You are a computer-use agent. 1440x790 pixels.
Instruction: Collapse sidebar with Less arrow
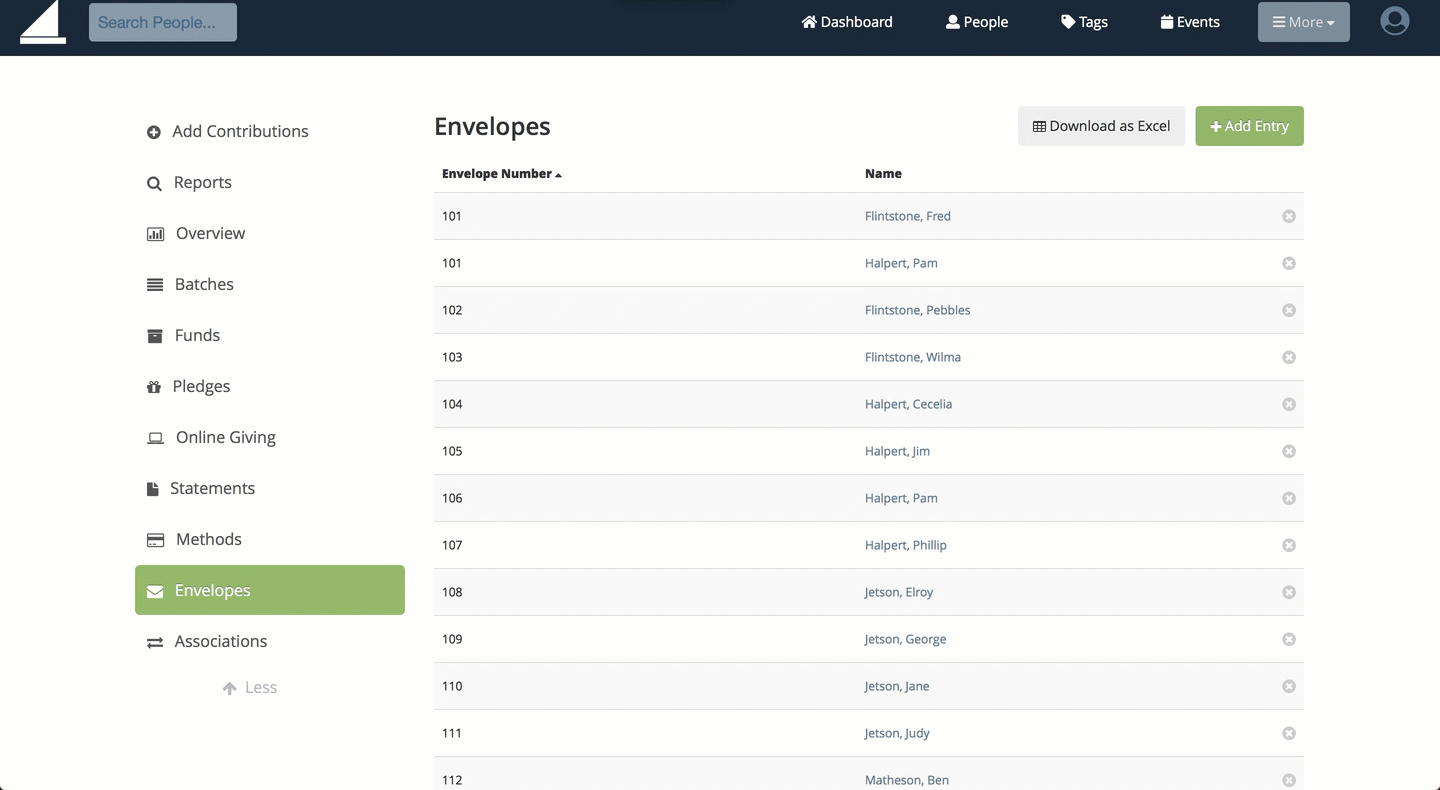250,688
